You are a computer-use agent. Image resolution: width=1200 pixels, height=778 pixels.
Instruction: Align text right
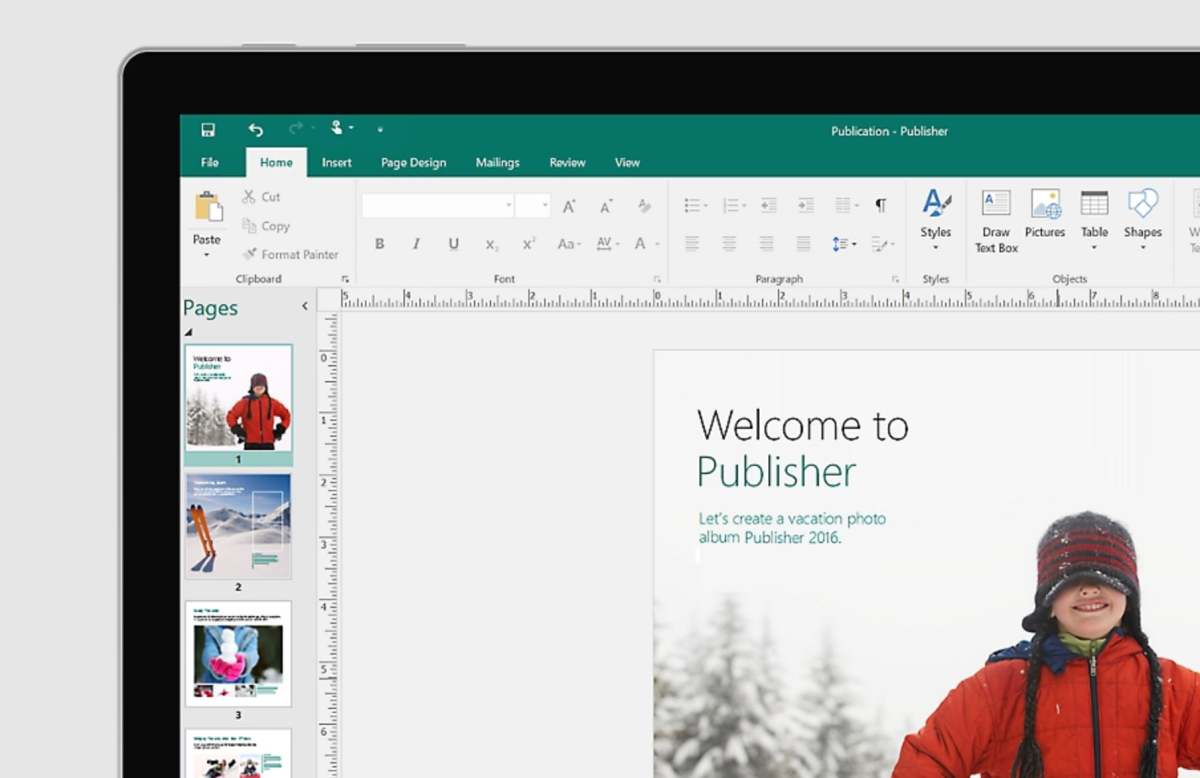766,243
